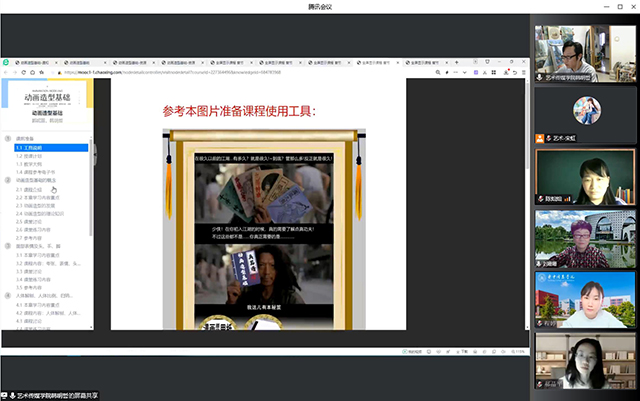The height and width of the screenshot is (401, 640).
Task: Open the three-dots menu in address bar
Action: point(456,72)
